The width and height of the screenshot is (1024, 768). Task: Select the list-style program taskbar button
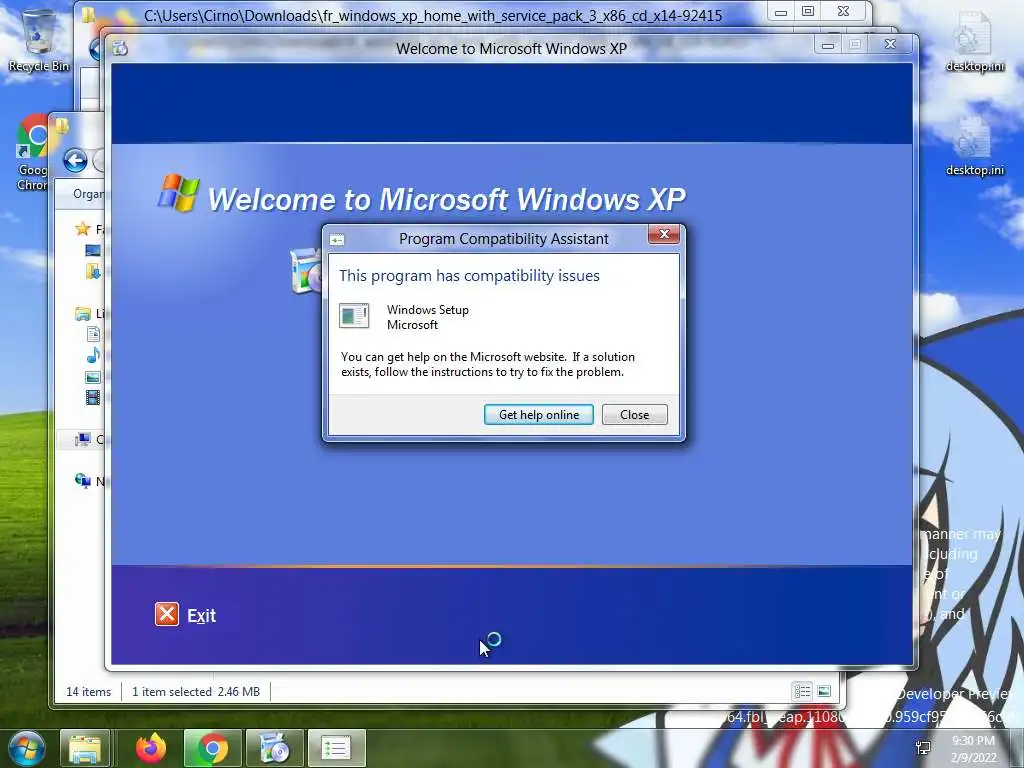coord(336,748)
